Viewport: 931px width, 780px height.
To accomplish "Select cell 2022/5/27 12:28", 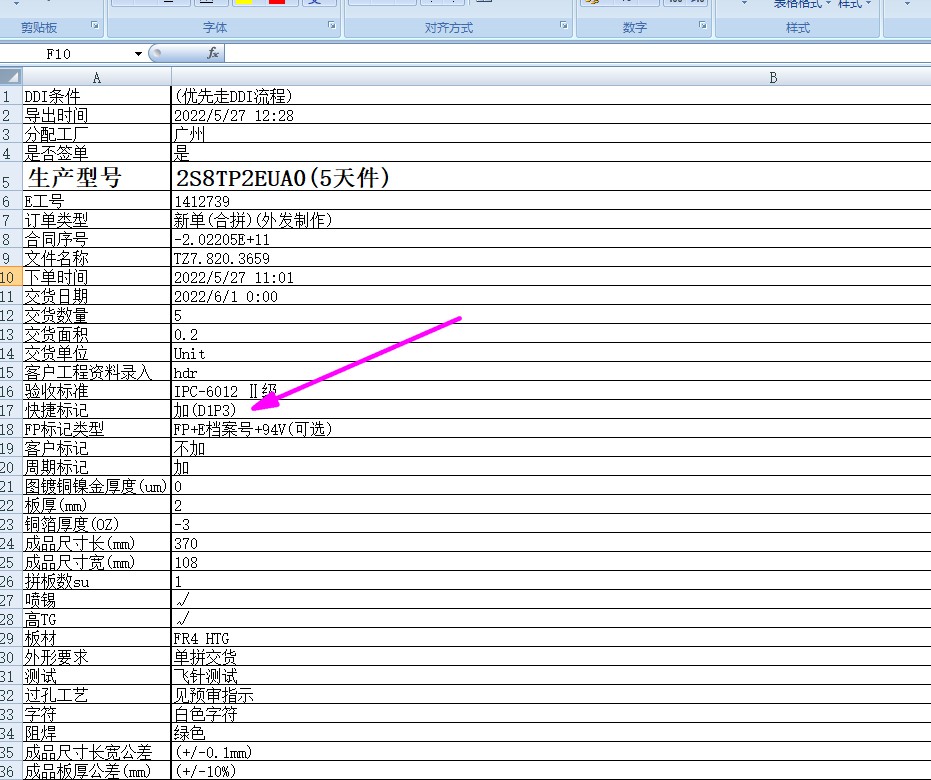I will pyautogui.click(x=551, y=115).
